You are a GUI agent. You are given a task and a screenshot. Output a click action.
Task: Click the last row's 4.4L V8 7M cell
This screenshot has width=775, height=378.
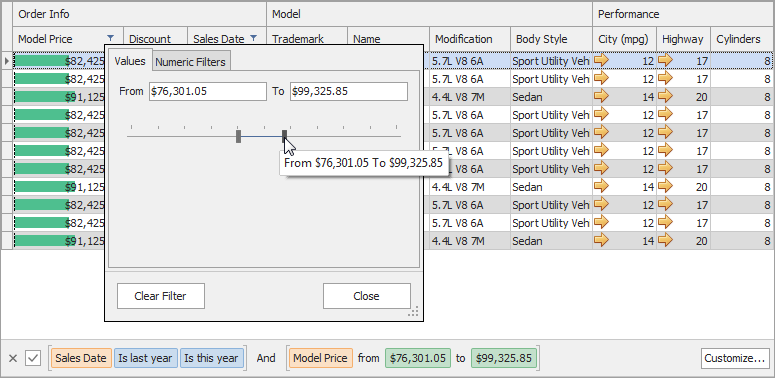[470, 241]
